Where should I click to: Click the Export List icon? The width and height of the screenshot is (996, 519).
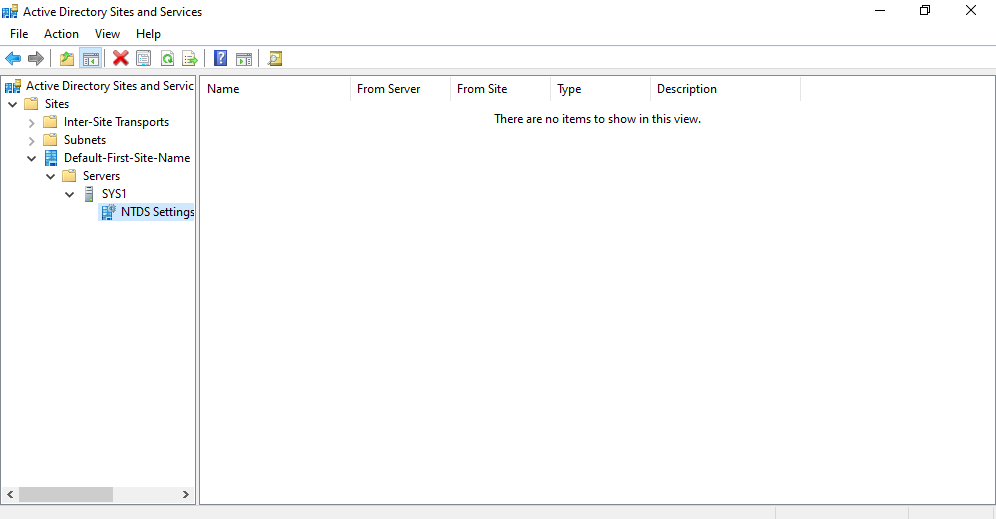click(190, 59)
